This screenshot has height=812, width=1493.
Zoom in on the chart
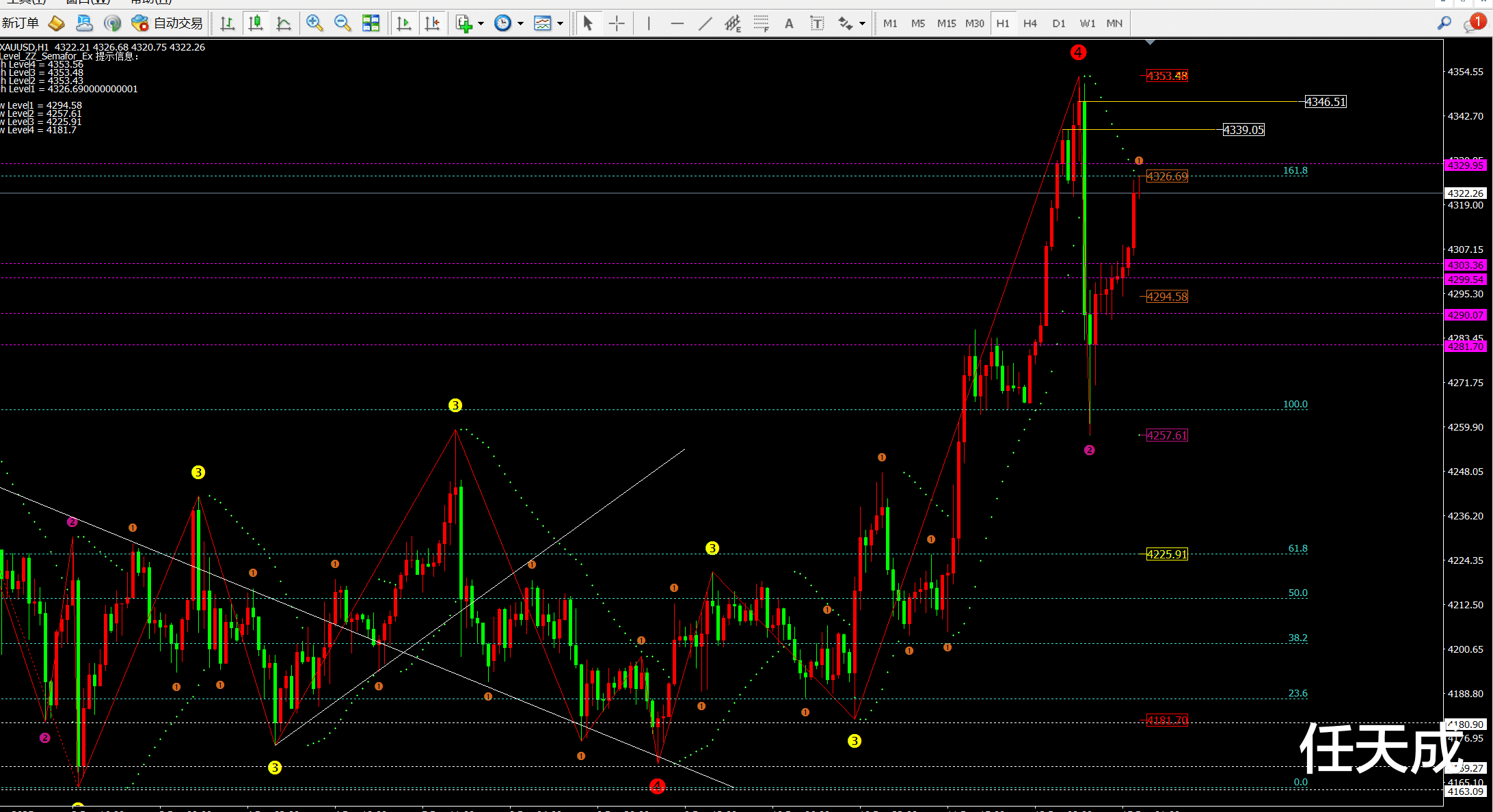point(314,23)
